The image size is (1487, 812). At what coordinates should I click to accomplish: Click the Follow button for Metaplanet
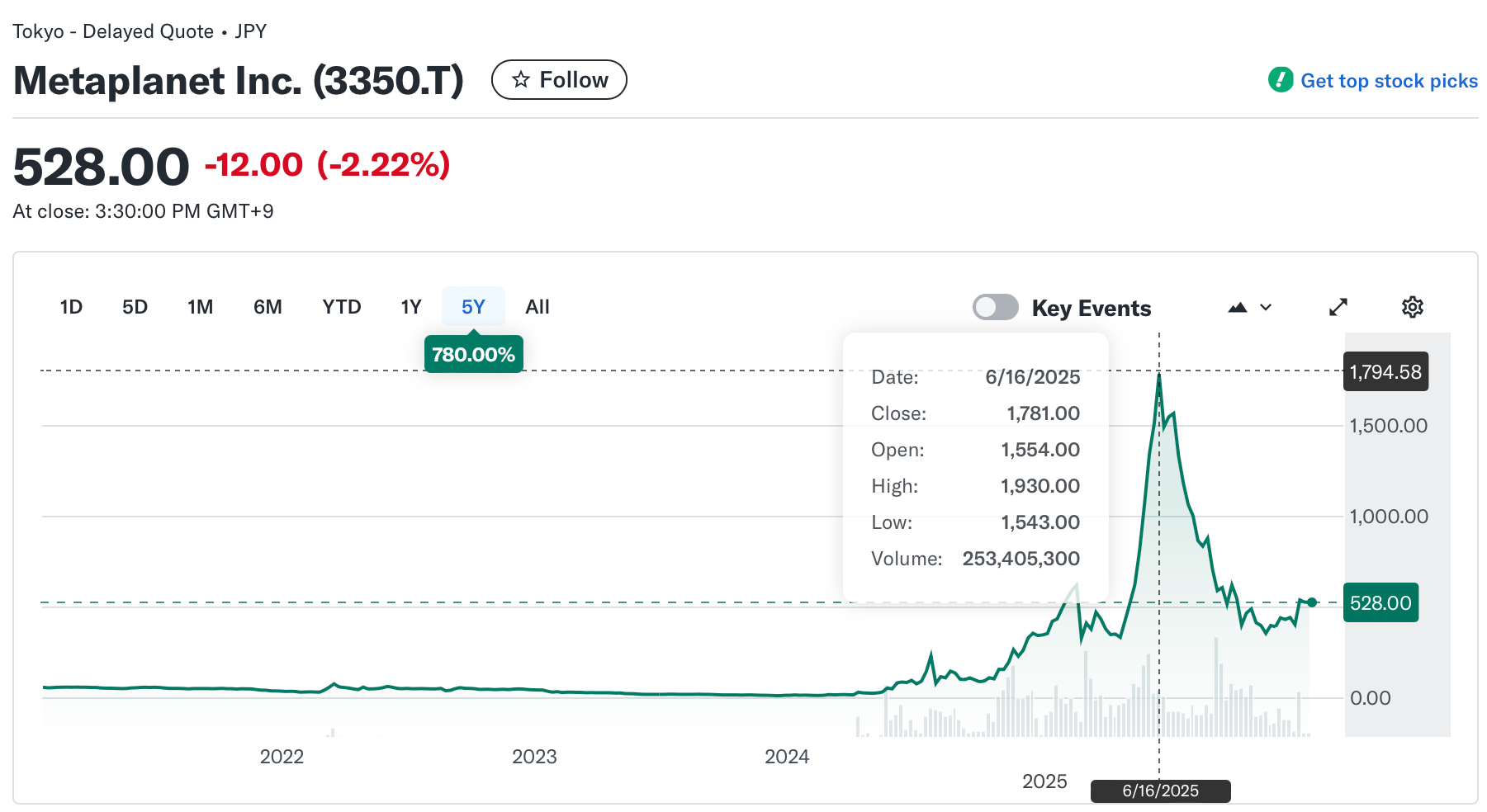559,79
